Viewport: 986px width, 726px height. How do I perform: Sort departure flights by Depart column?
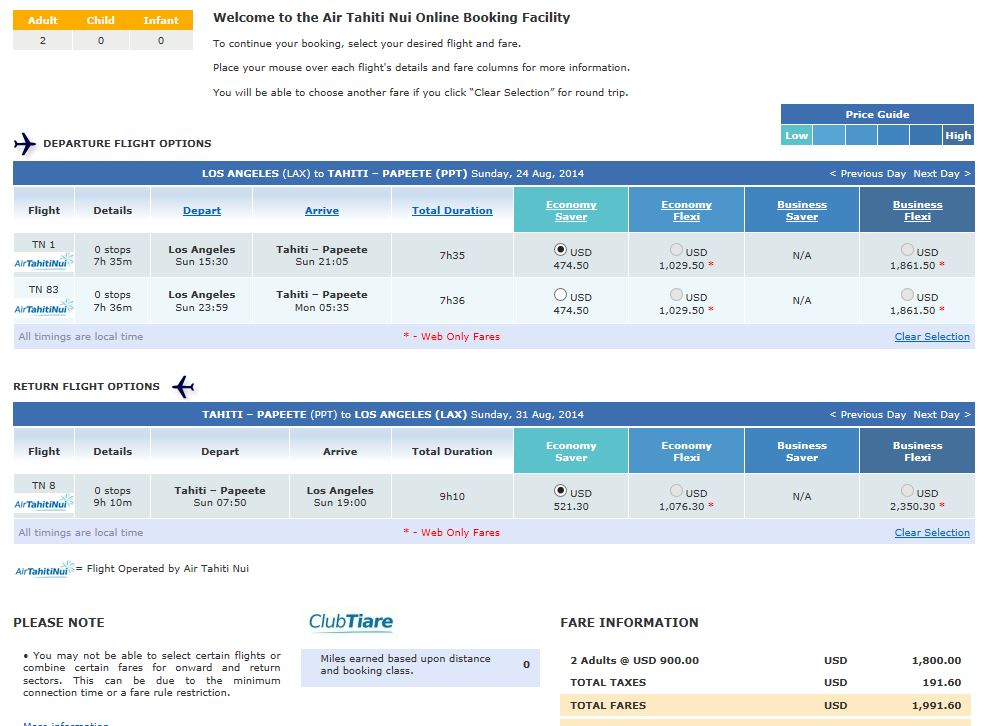pyautogui.click(x=202, y=211)
